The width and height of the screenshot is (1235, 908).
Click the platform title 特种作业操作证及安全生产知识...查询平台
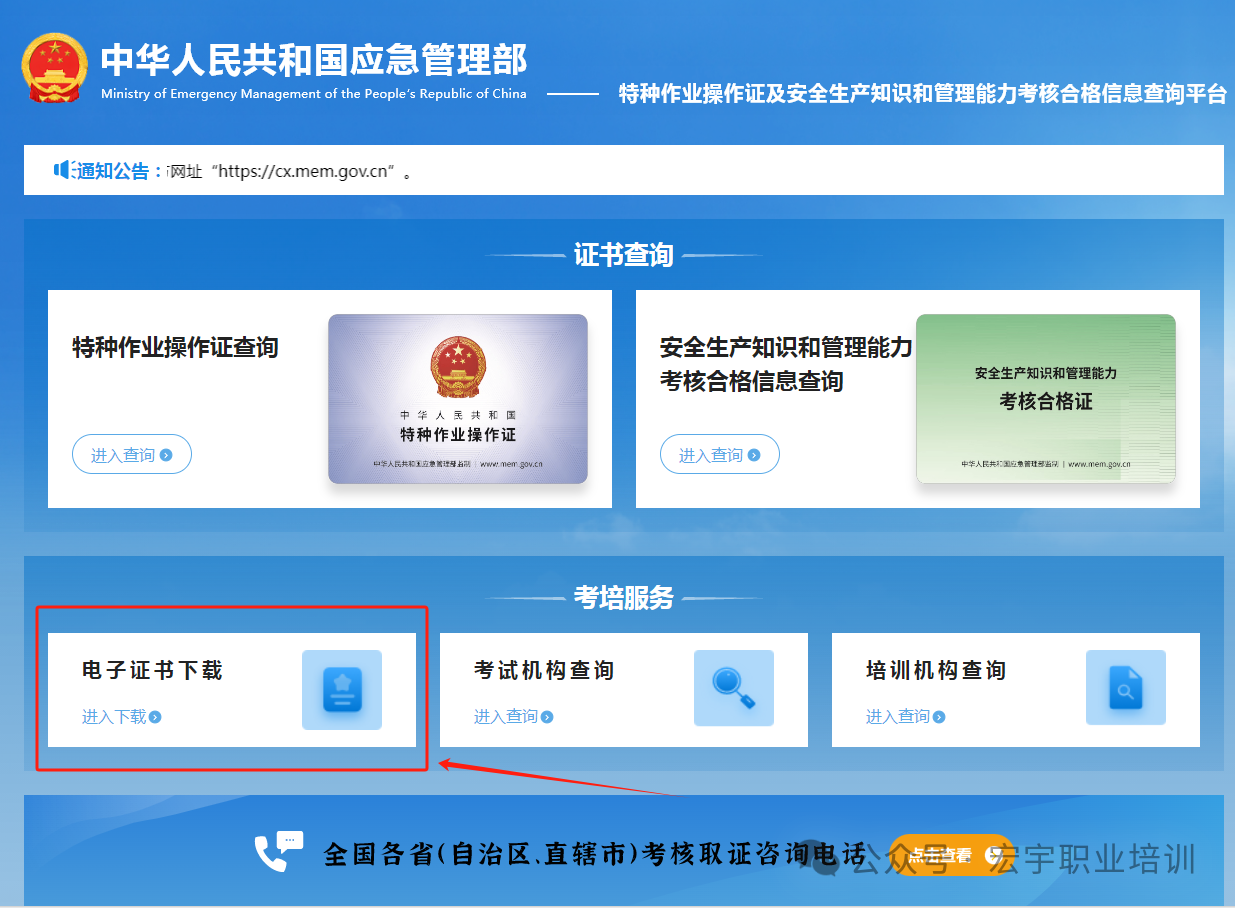(923, 94)
